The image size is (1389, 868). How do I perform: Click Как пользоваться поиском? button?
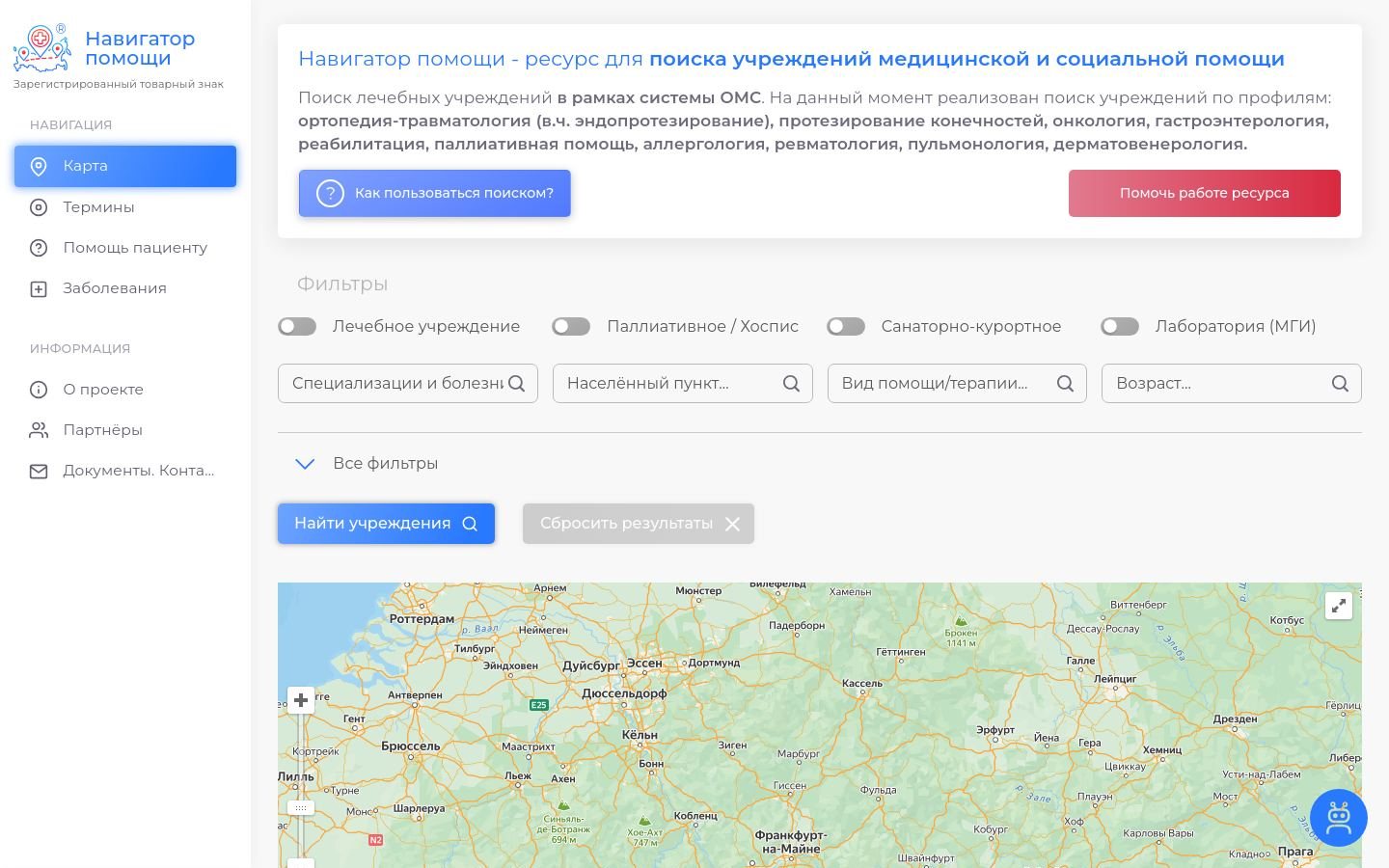[434, 193]
